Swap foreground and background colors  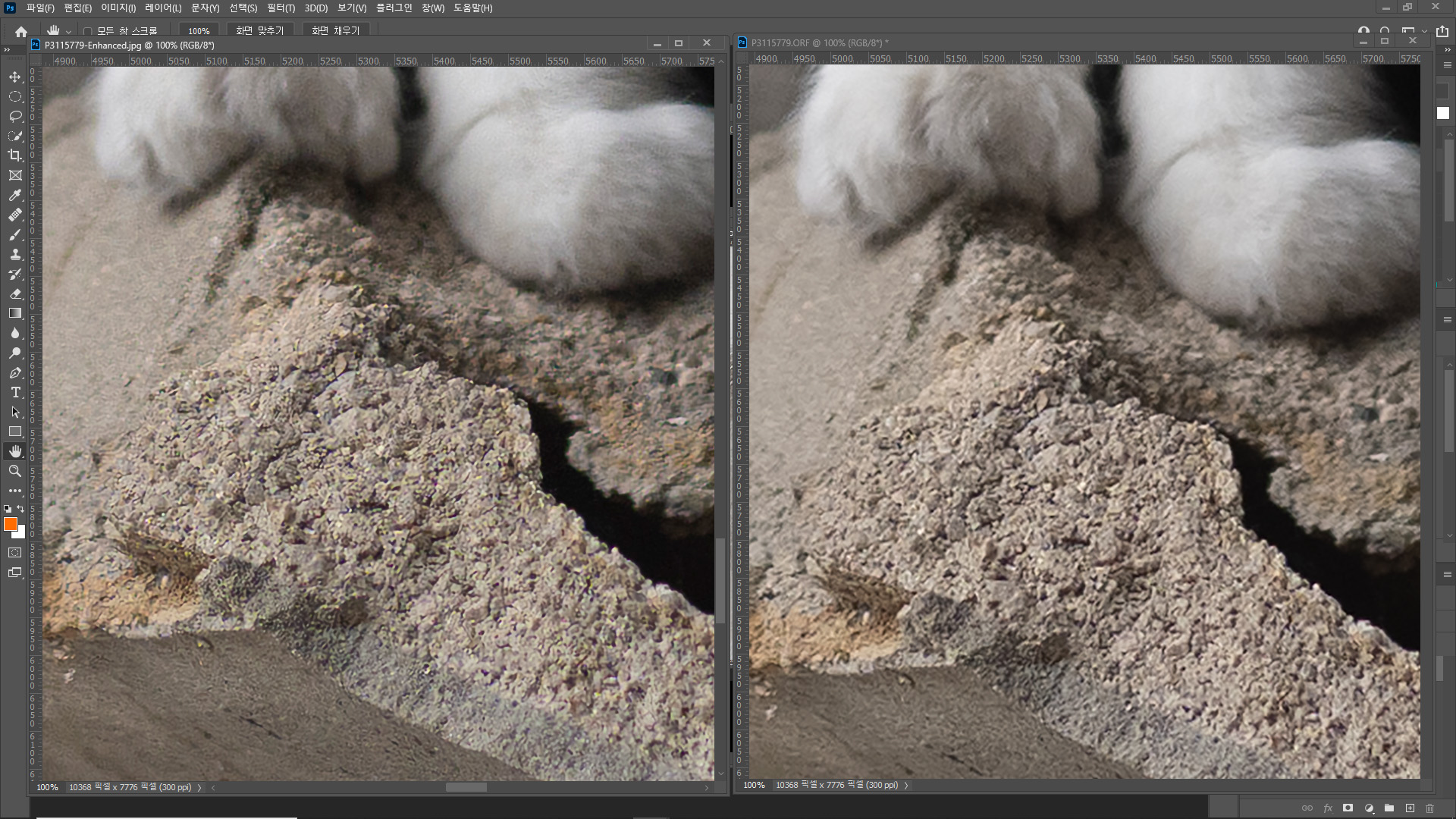click(20, 509)
